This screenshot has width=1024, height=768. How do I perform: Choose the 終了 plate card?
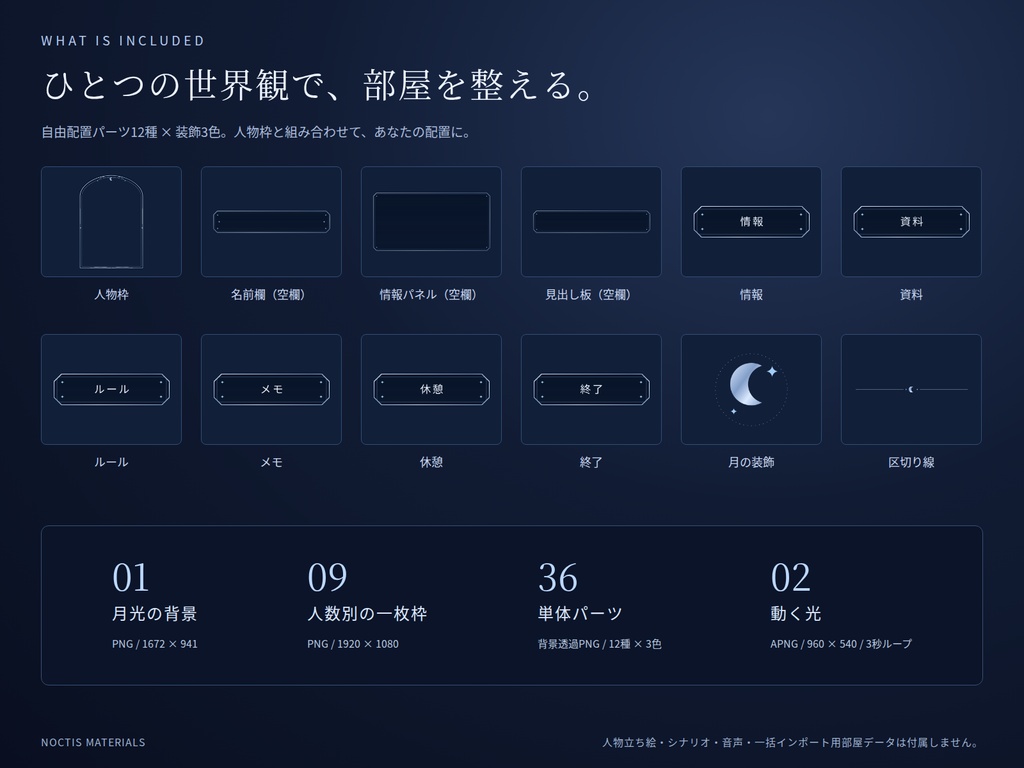591,389
